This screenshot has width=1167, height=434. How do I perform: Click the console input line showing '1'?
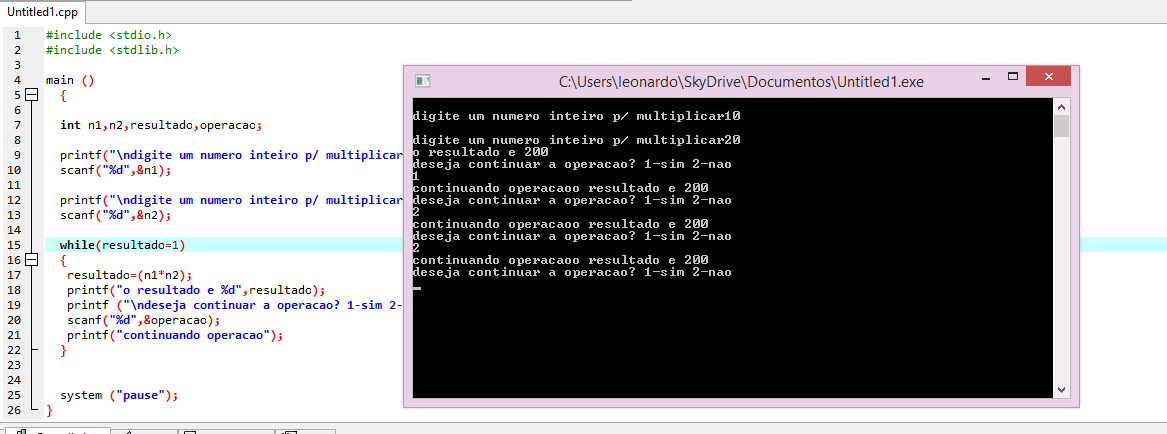tap(416, 176)
